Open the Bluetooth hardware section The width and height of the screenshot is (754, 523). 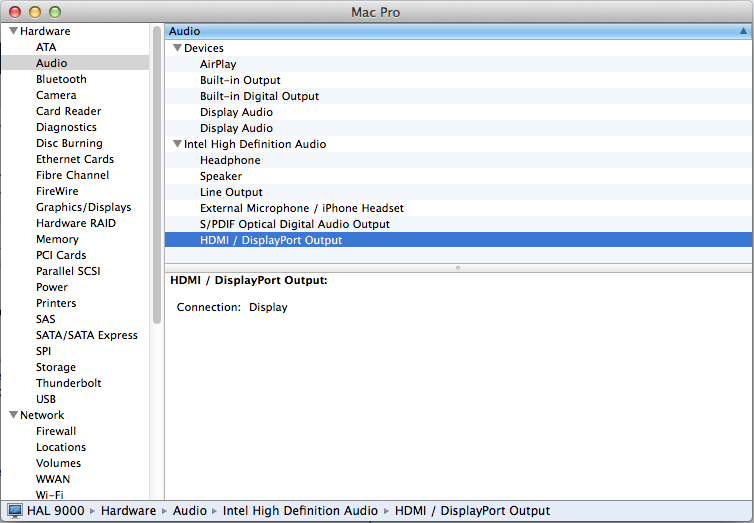[61, 79]
